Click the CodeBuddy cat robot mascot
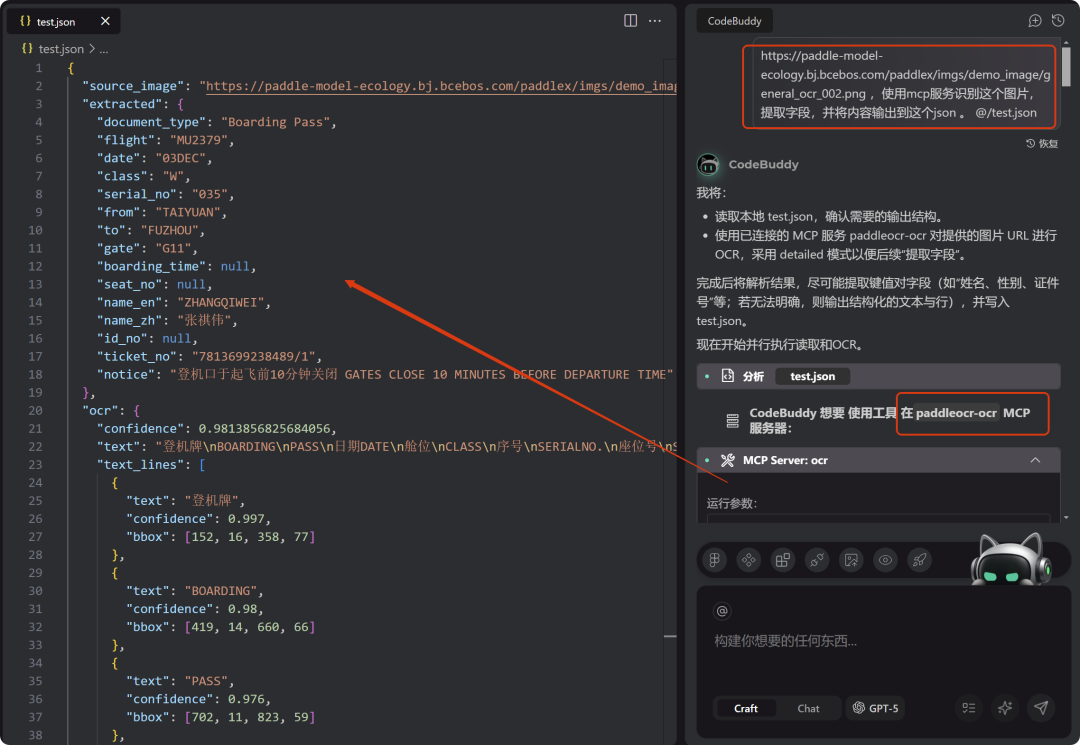 coord(1010,559)
